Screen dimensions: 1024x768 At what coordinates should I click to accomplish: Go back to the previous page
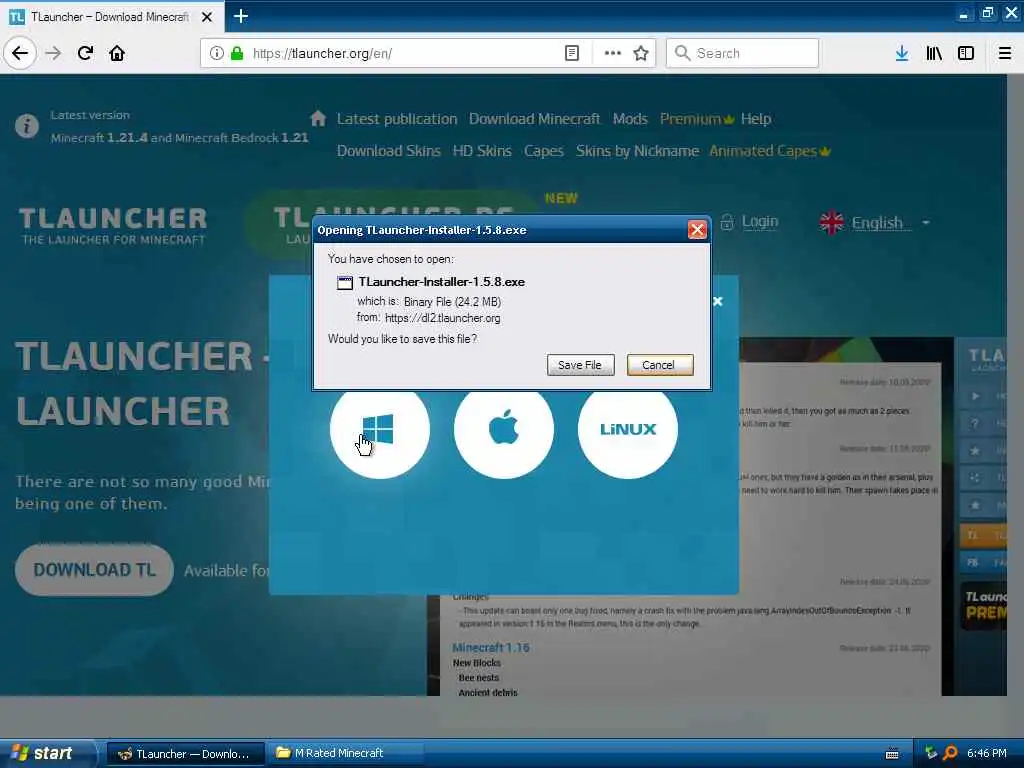click(x=20, y=53)
